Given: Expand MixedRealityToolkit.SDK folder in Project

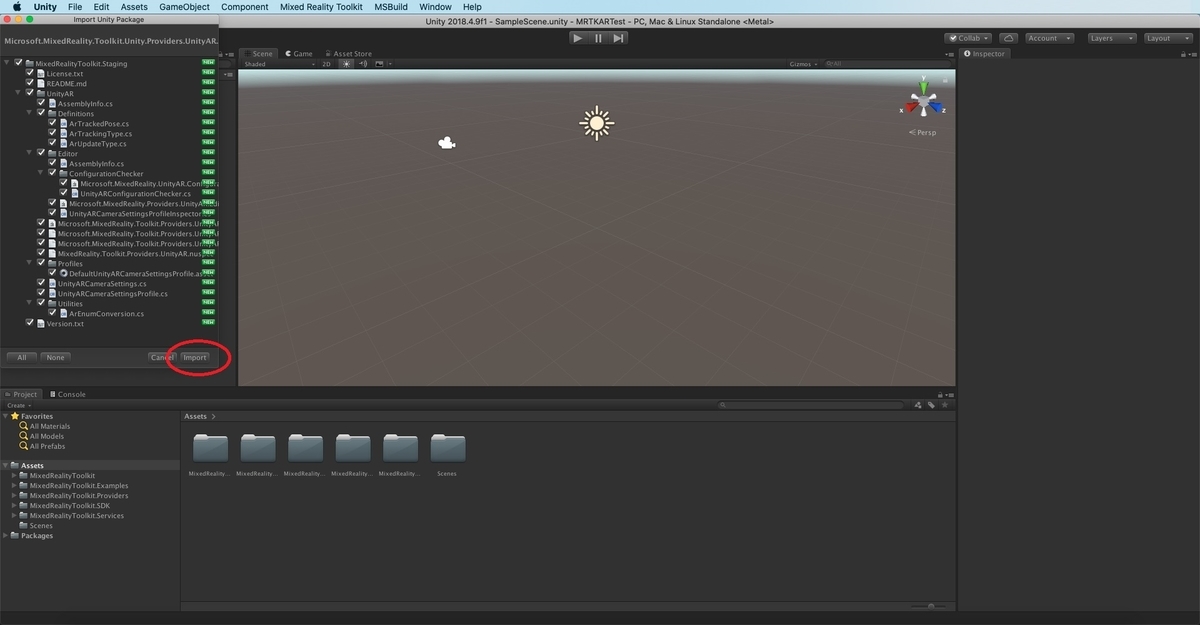Looking at the screenshot, I should (14, 506).
